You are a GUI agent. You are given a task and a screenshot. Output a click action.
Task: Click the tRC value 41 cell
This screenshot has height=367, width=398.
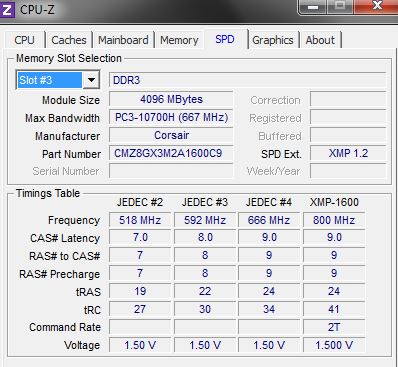[334, 310]
